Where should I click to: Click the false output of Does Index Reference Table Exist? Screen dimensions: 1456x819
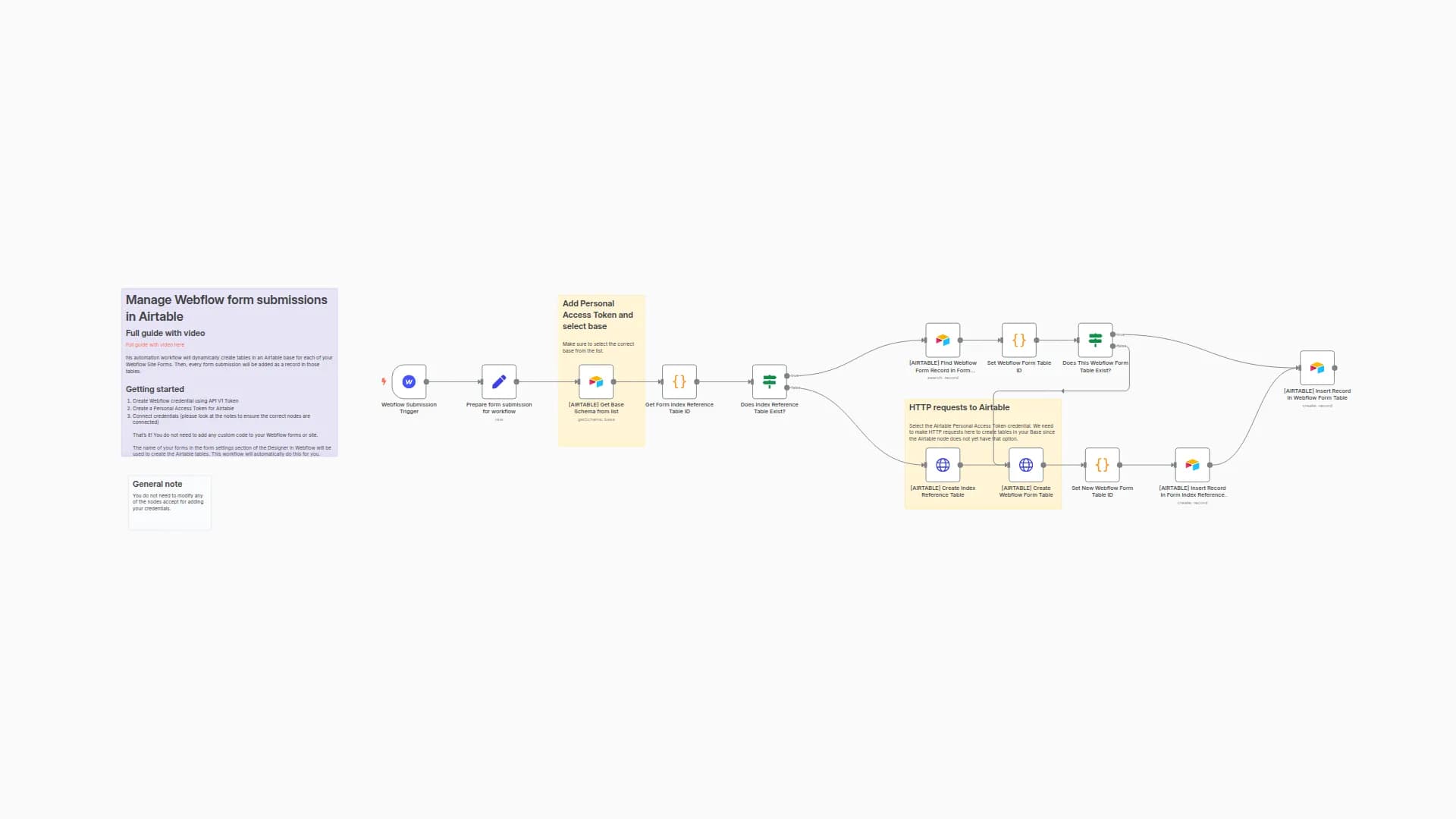pyautogui.click(x=787, y=388)
